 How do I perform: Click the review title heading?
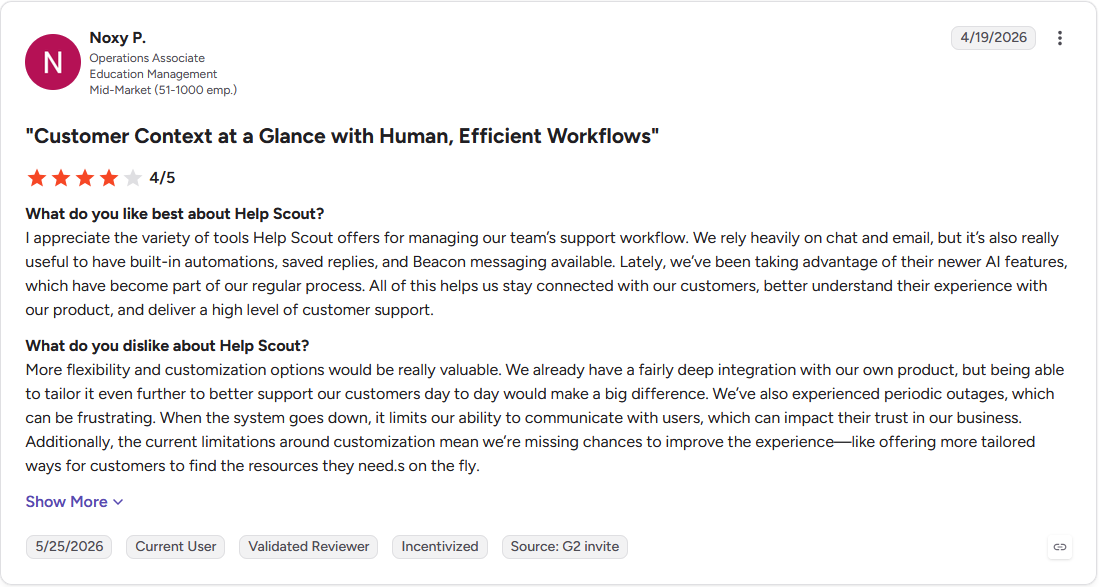click(x=342, y=136)
